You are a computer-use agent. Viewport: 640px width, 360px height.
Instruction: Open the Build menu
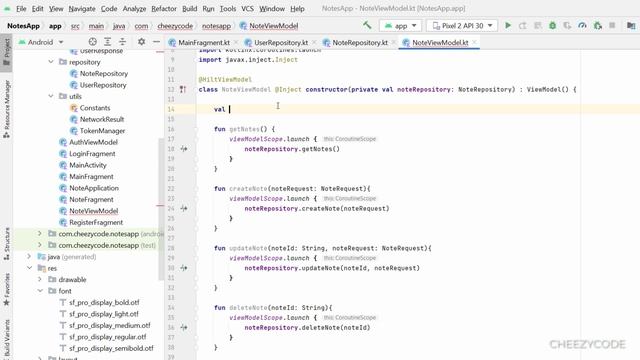point(189,9)
